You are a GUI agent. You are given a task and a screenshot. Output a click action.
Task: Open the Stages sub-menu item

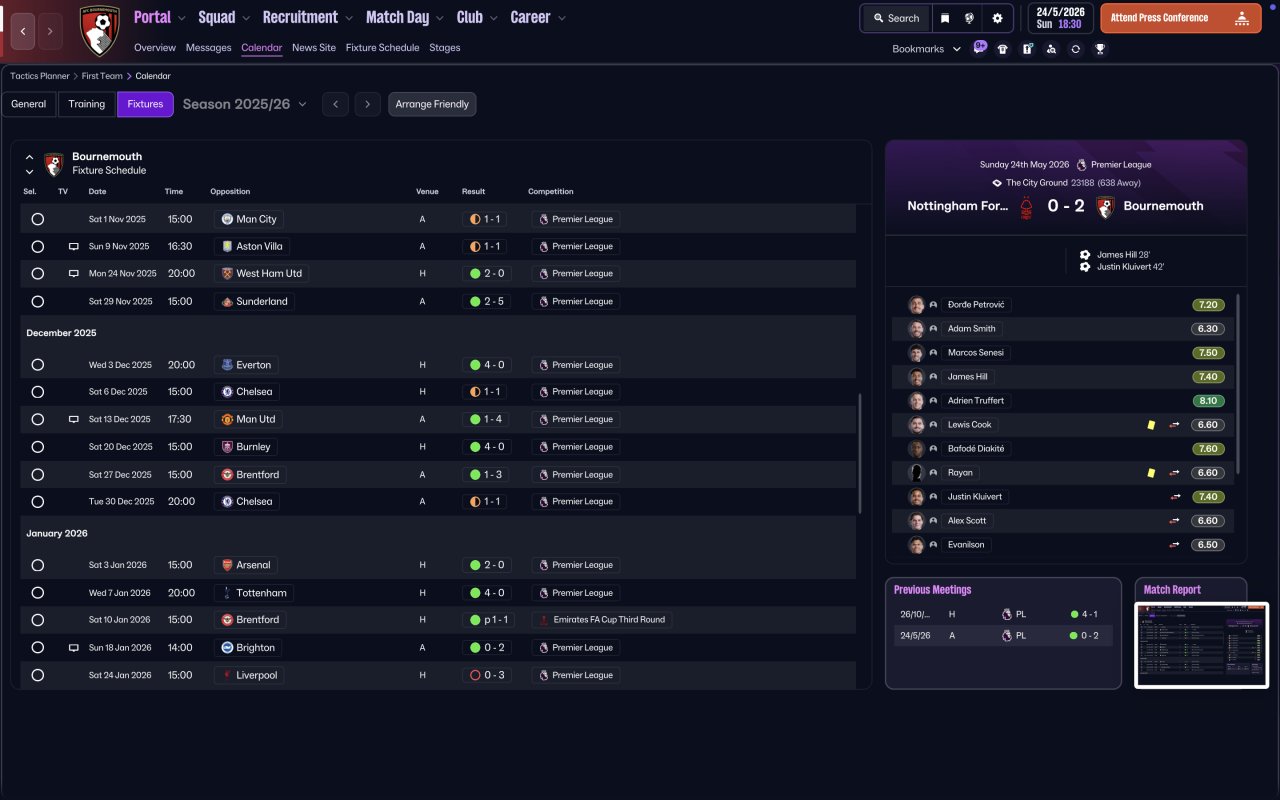(x=445, y=48)
